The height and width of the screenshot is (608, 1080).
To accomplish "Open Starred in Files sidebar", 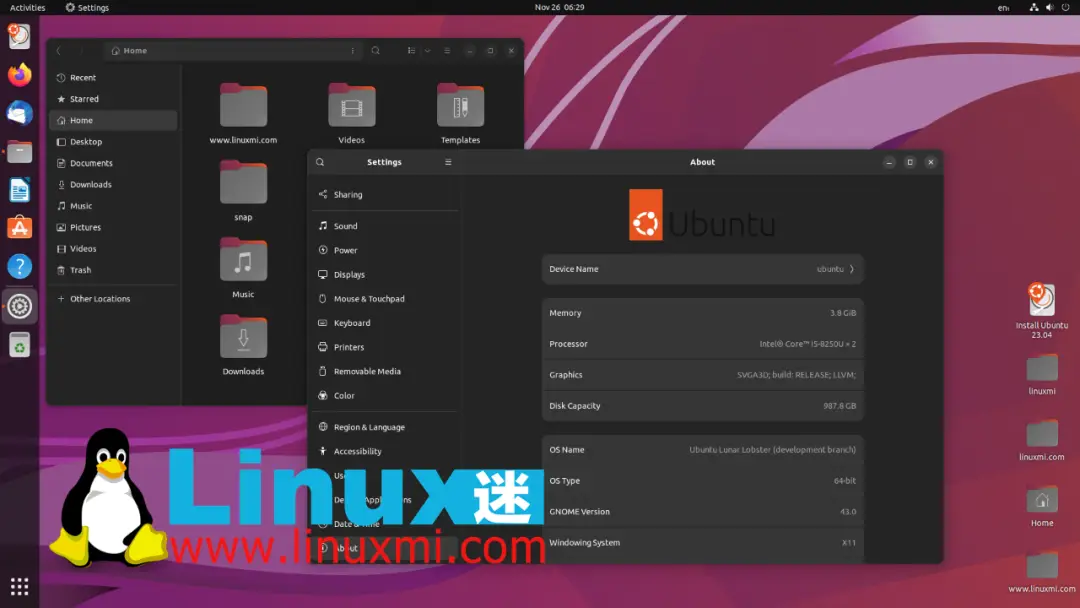I will 114,99.
